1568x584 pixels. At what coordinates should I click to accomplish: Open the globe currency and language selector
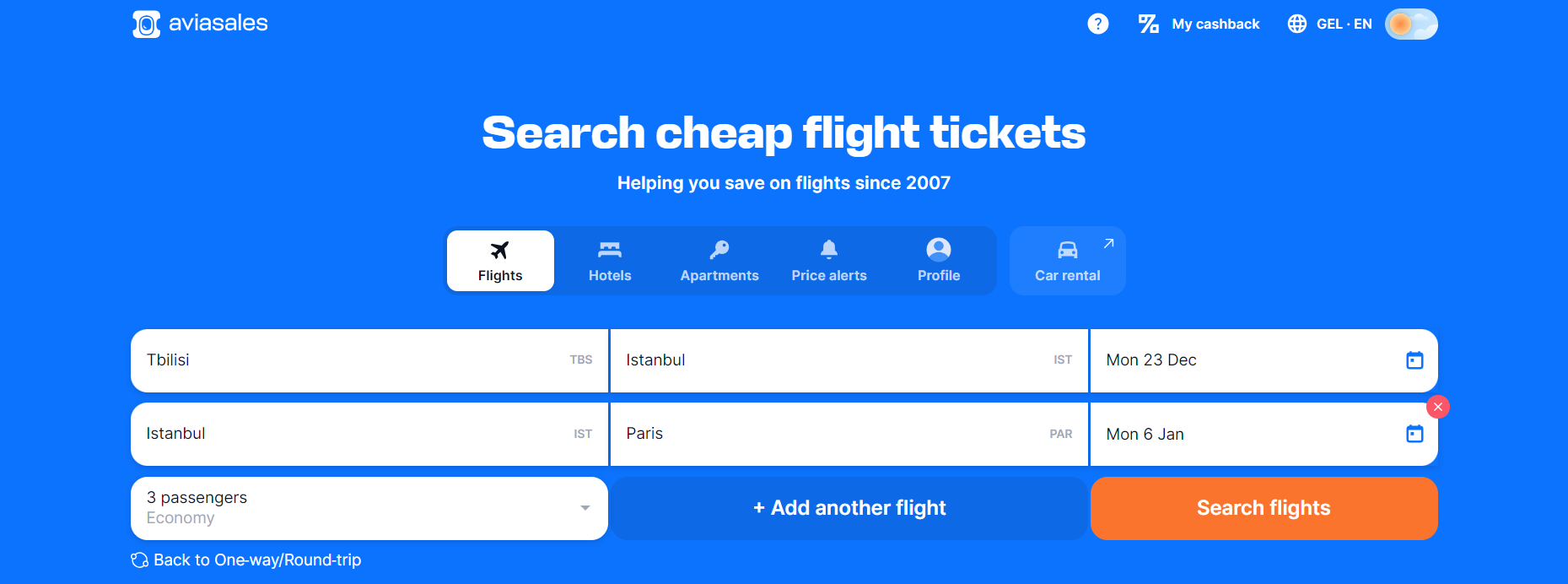click(1297, 24)
